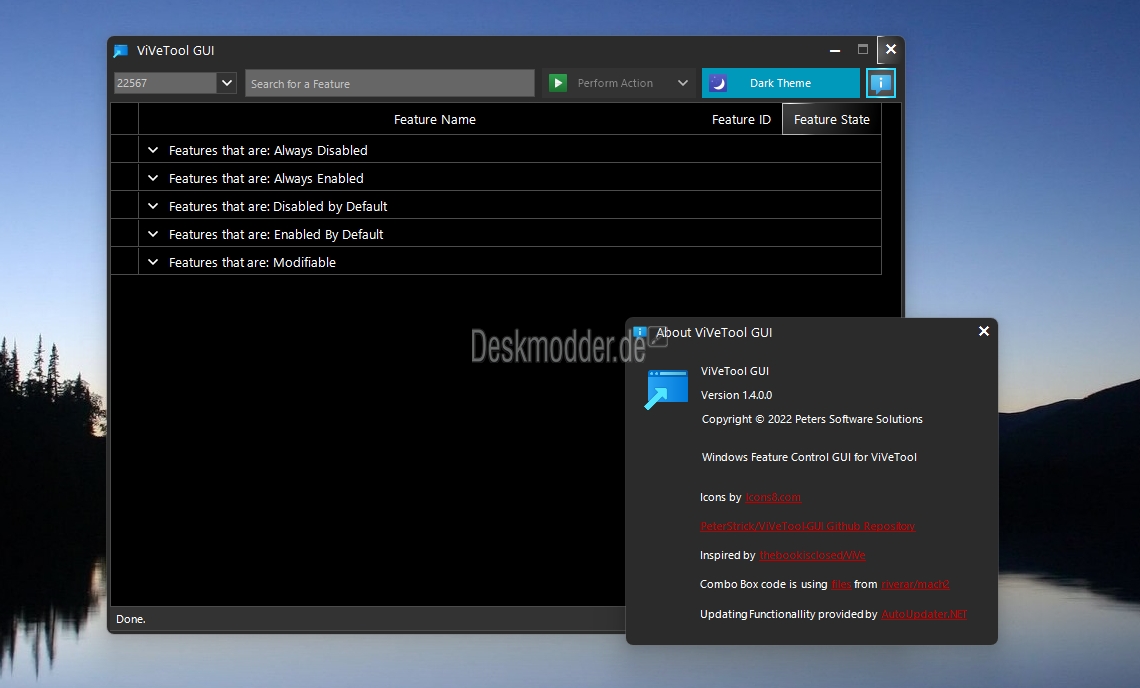
Task: Click the ViVeTool logo in About dialog
Action: pyautogui.click(x=666, y=389)
